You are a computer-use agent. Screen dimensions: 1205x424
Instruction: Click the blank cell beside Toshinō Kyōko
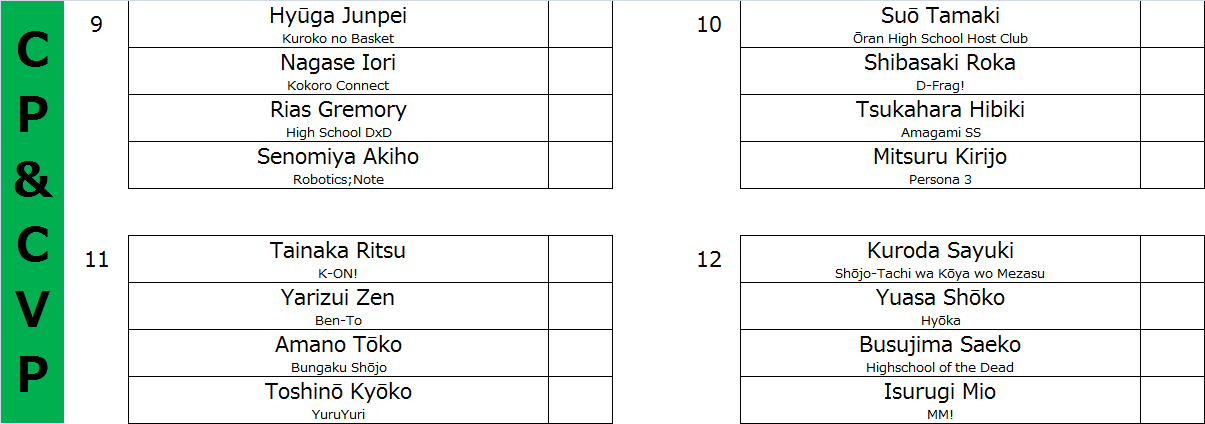pyautogui.click(x=580, y=400)
